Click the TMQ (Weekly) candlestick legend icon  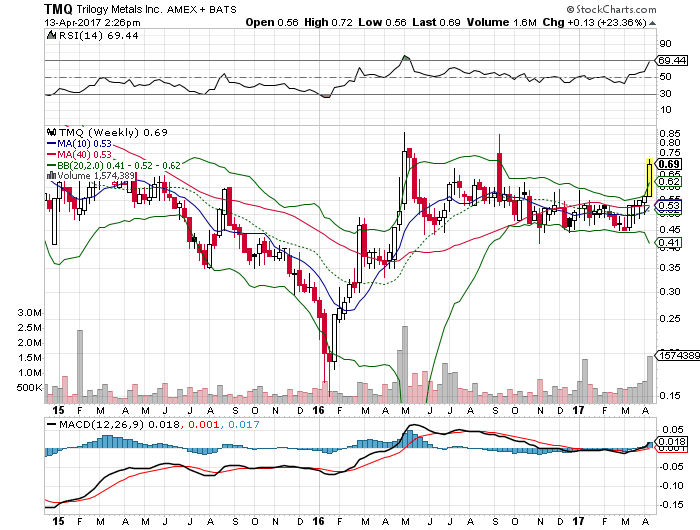(x=51, y=131)
